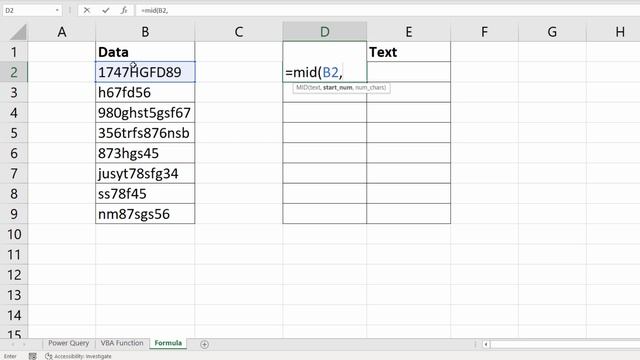Click cell containing ss78f45
Screen dimensions: 640x360
[145, 194]
